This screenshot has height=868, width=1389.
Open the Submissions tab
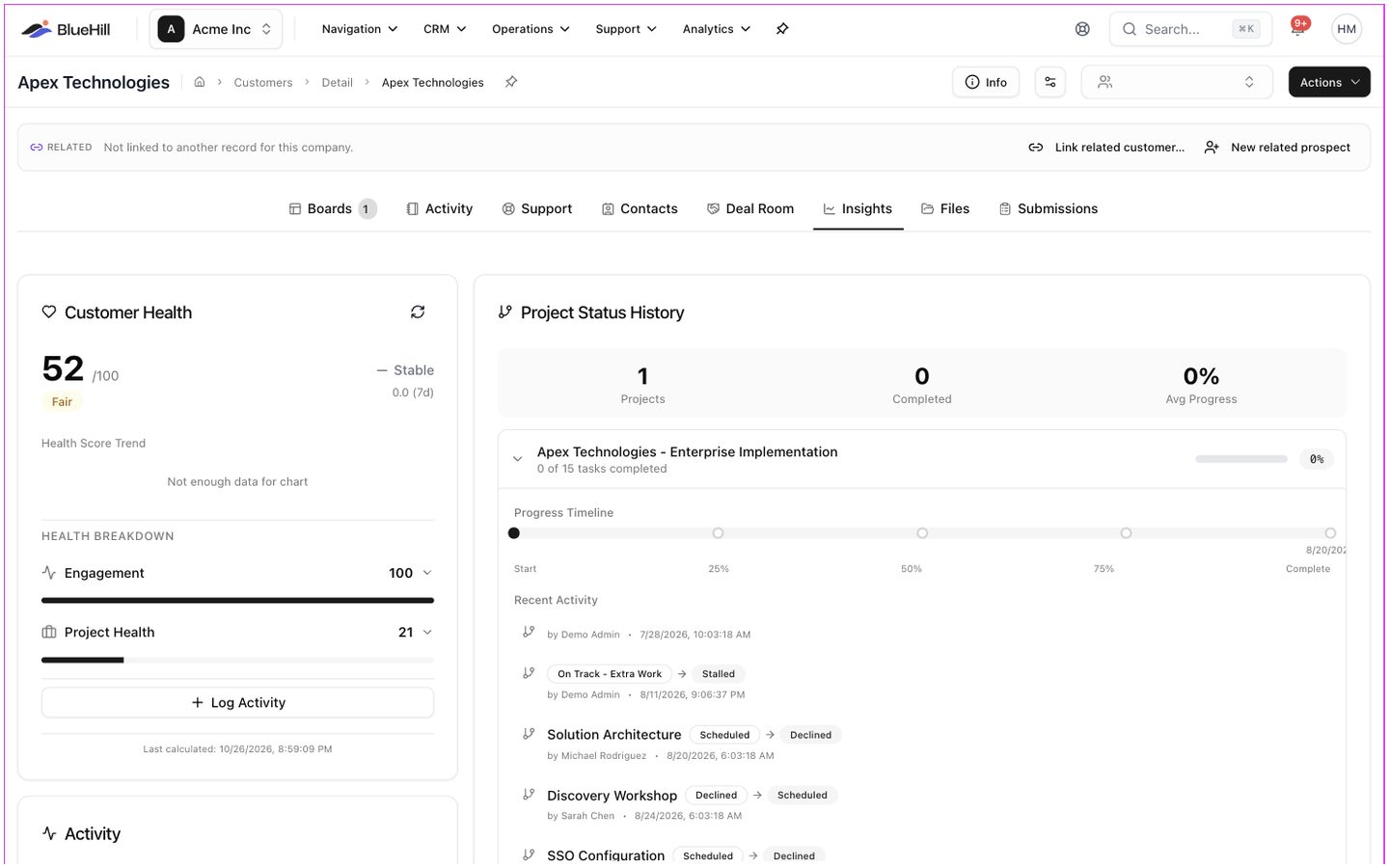[1049, 208]
